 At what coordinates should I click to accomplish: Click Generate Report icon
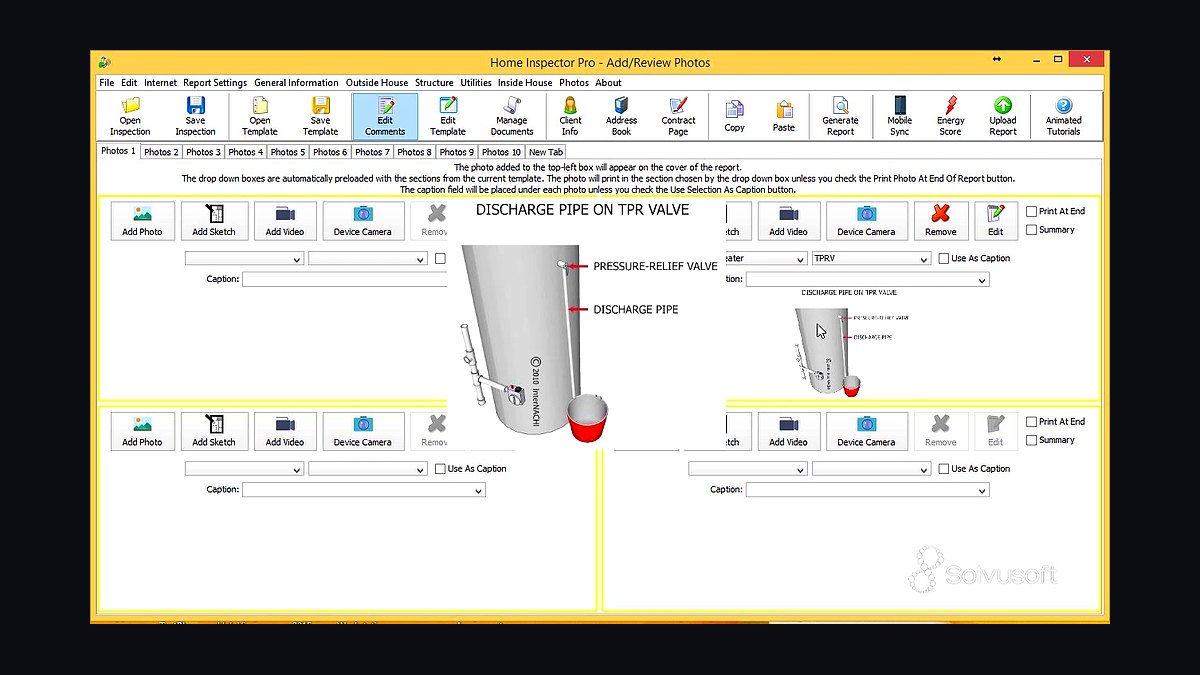(x=840, y=116)
